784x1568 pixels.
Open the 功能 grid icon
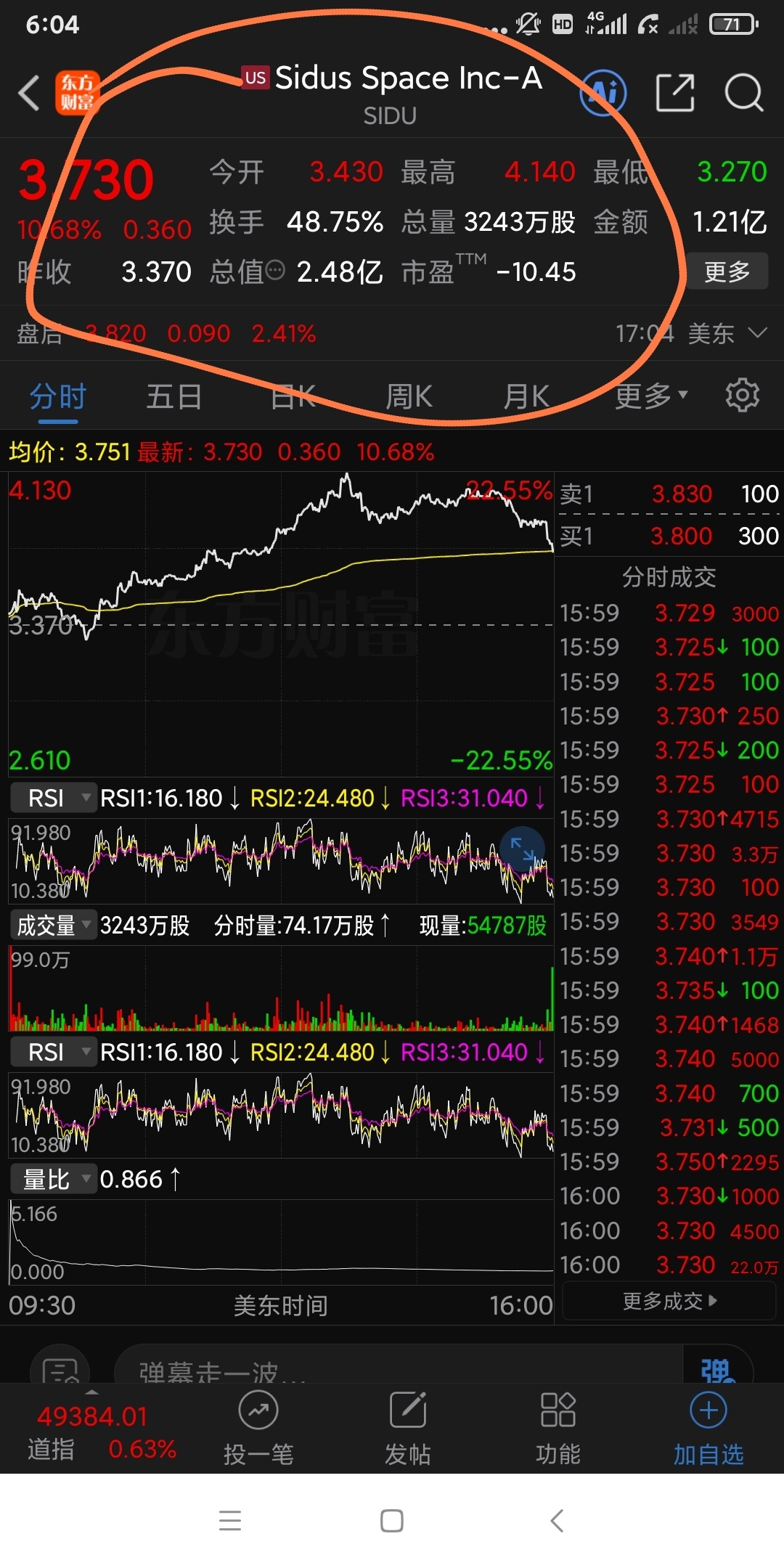pyautogui.click(x=558, y=1410)
